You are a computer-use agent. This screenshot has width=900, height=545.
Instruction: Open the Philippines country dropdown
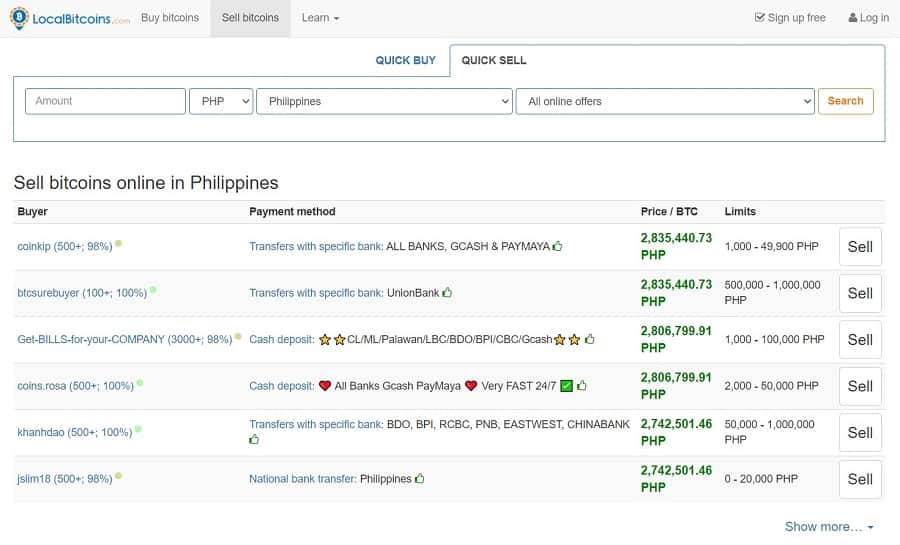coord(384,101)
